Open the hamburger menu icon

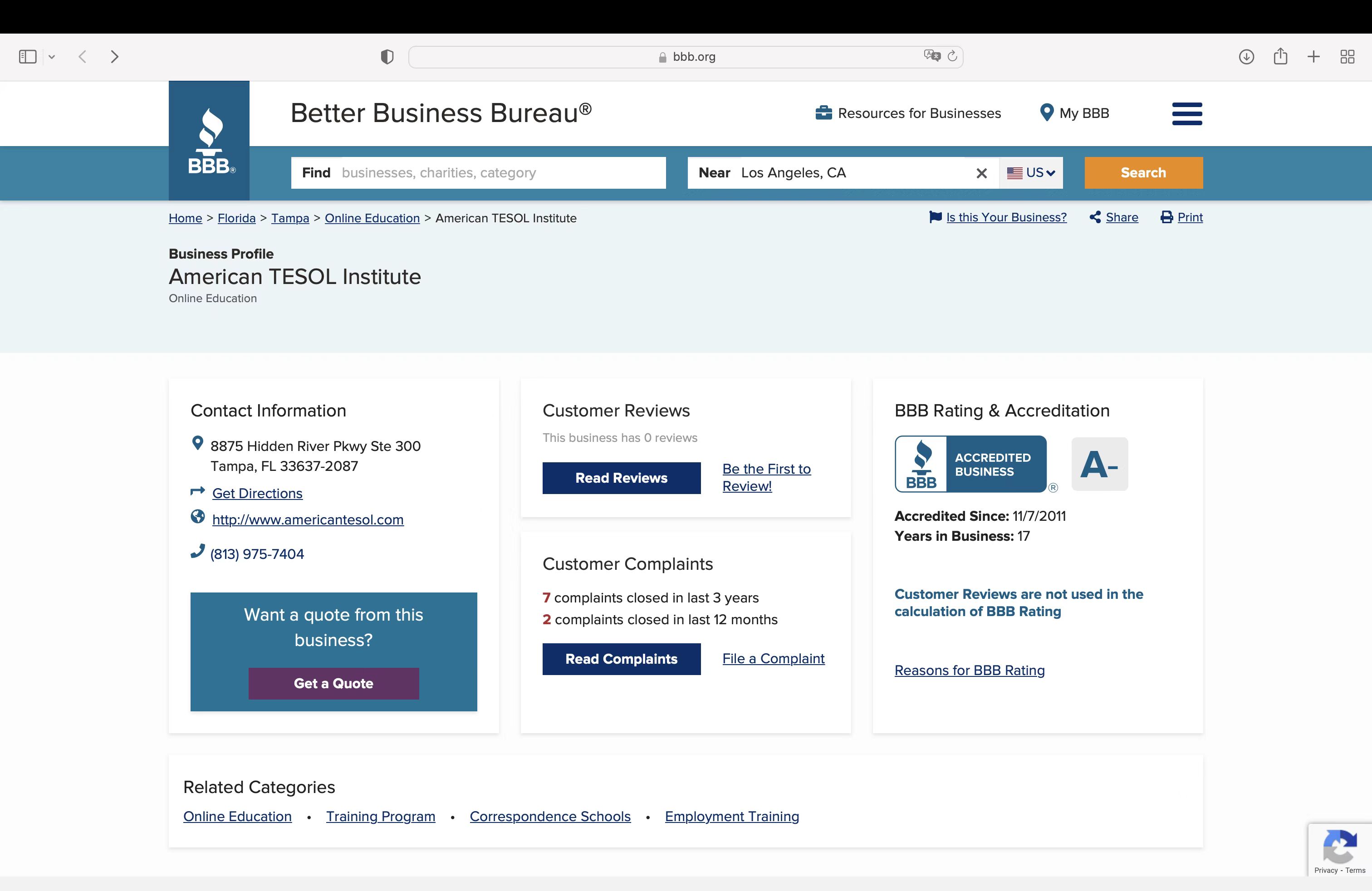pyautogui.click(x=1186, y=113)
